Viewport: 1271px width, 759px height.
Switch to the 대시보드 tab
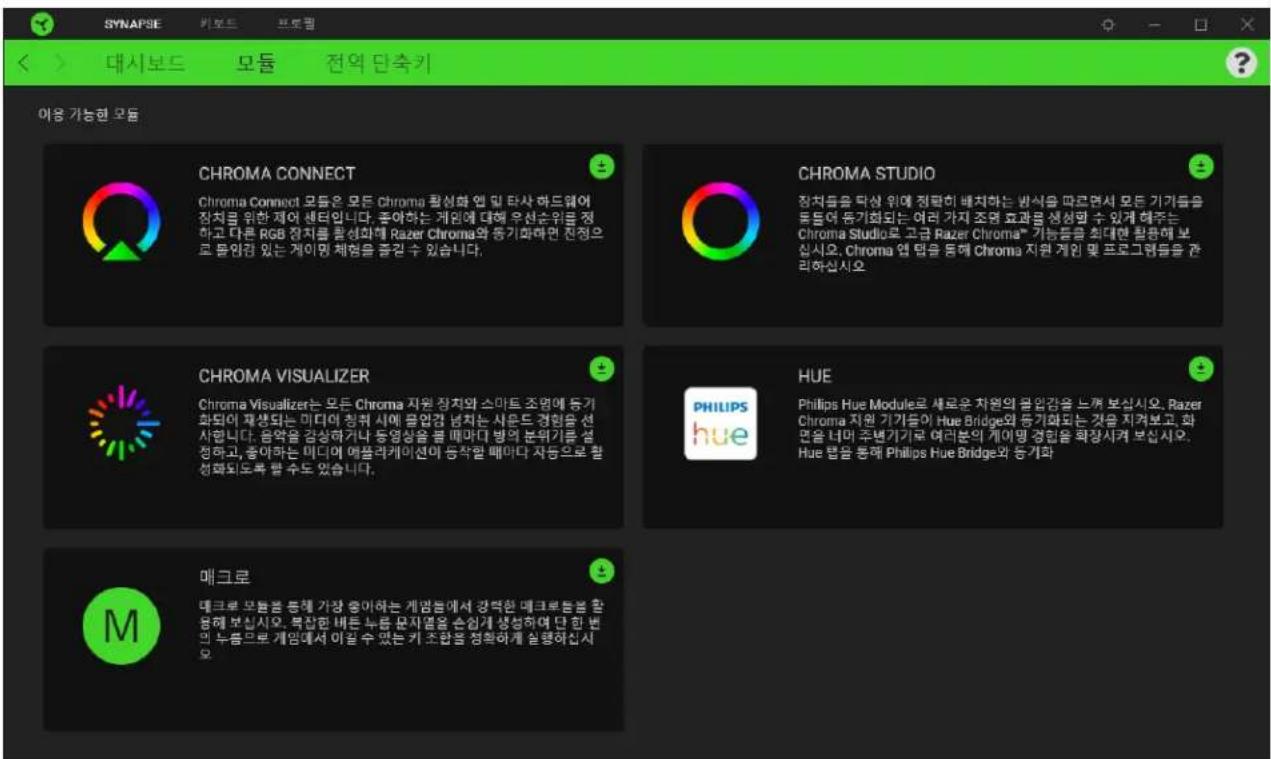(145, 64)
